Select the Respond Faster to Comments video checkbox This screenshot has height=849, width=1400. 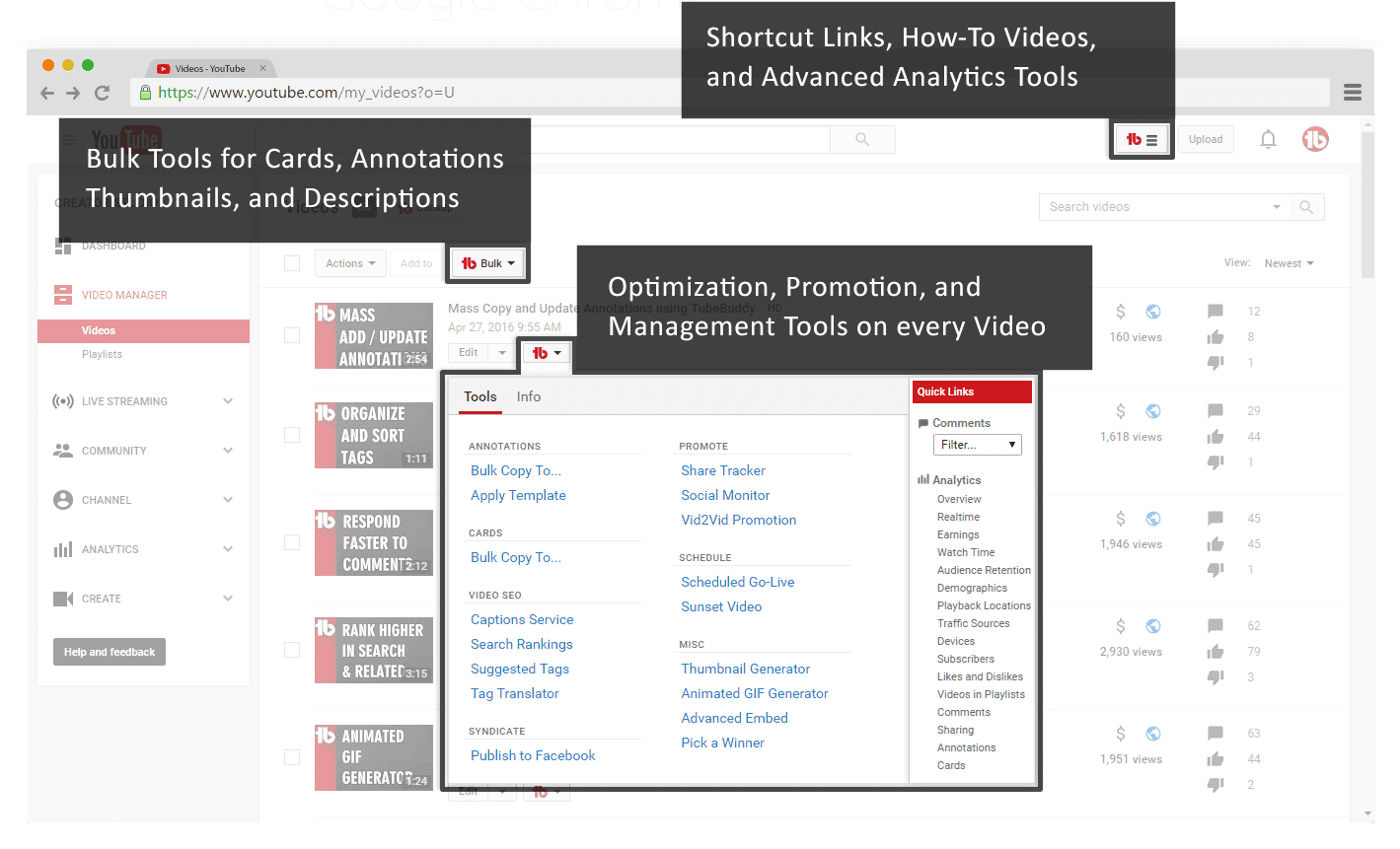(292, 542)
